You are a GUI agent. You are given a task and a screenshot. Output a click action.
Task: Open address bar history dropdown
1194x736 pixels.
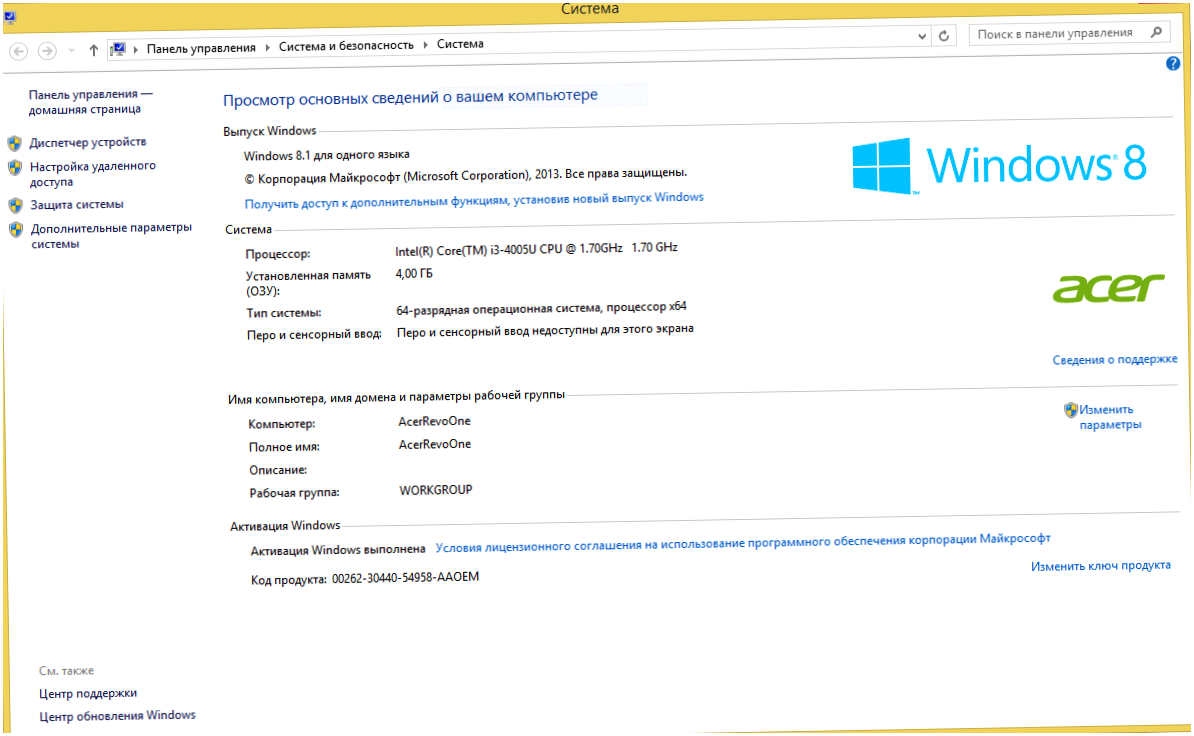pos(921,36)
